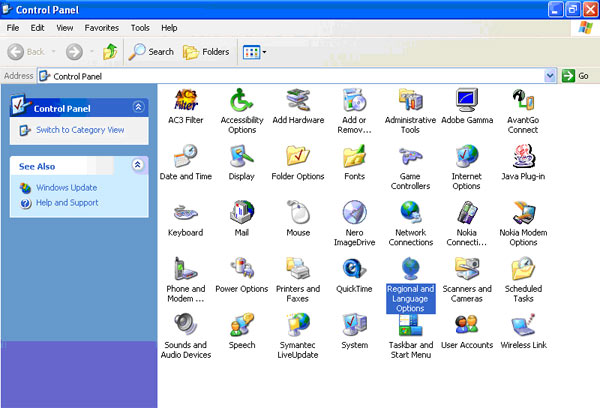Image resolution: width=600 pixels, height=408 pixels.
Task: Expand the Address bar dropdown
Action: pos(550,76)
